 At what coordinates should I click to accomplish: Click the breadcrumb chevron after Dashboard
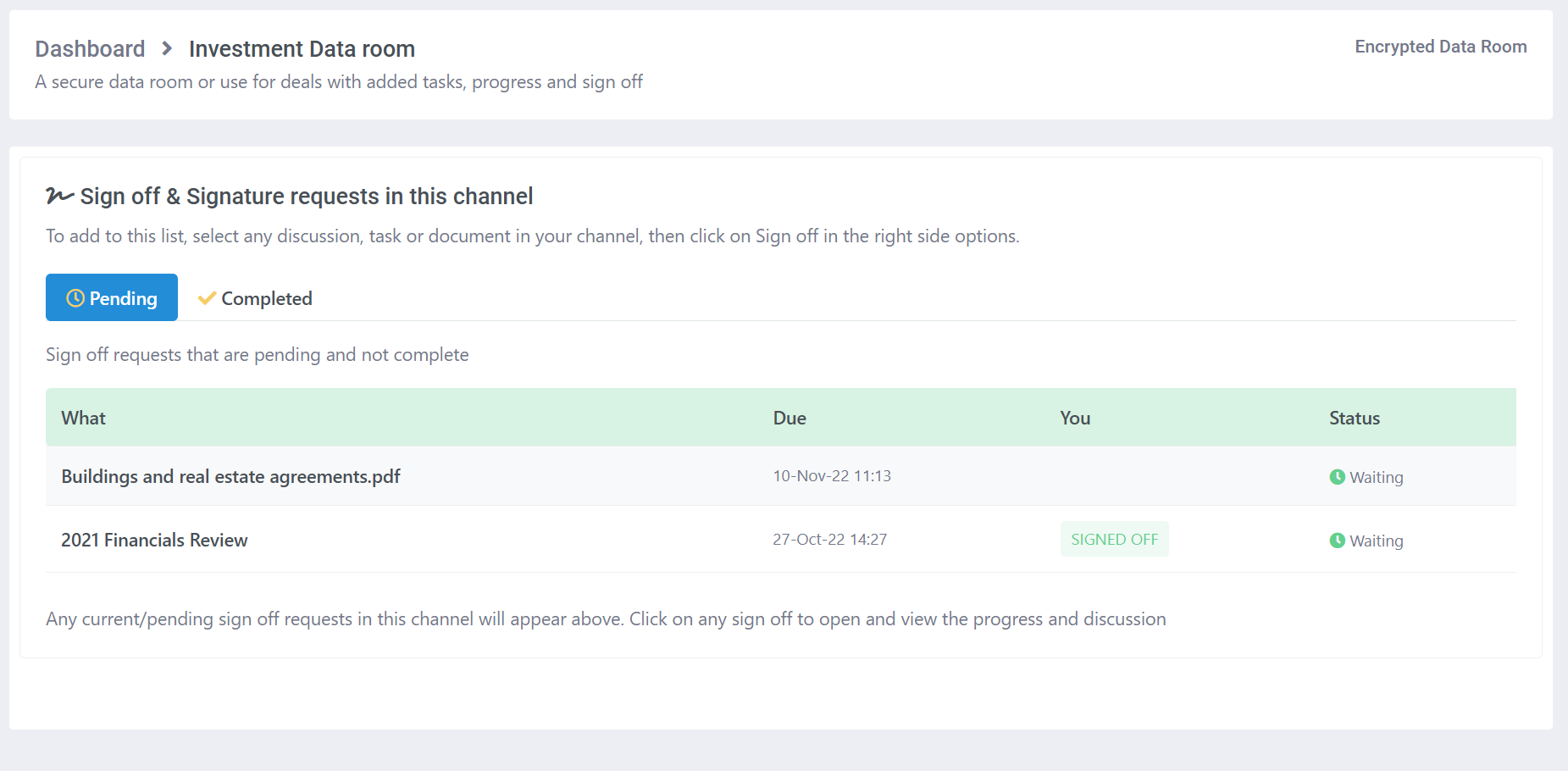click(167, 48)
